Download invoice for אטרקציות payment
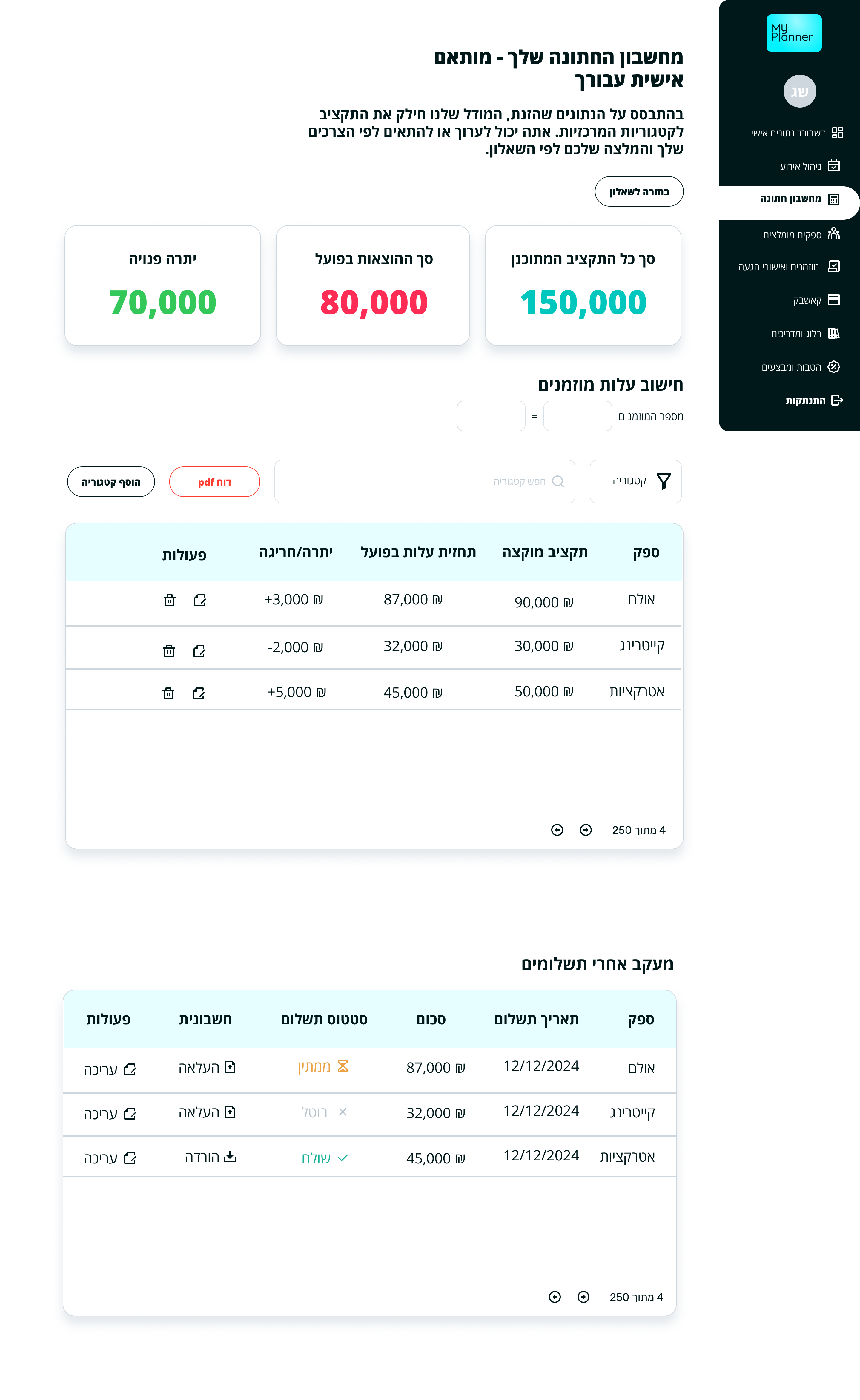Screen dimensions: 860x1400 point(211,1157)
